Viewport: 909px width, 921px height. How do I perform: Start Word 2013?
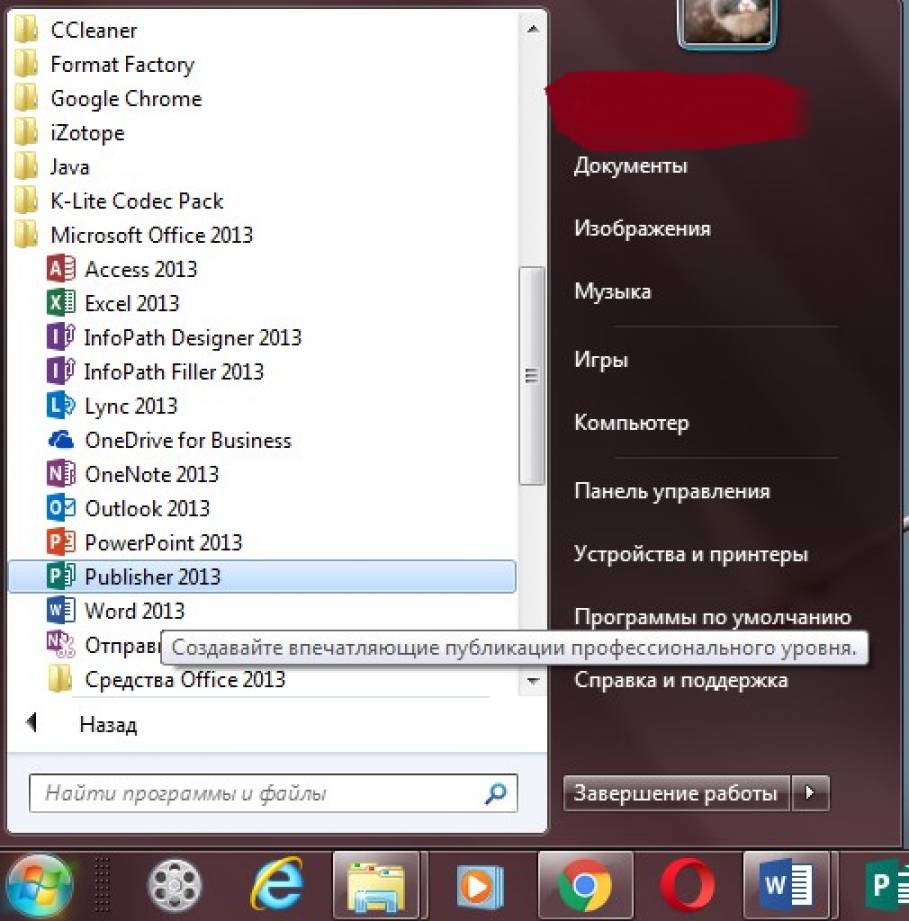pyautogui.click(x=134, y=611)
